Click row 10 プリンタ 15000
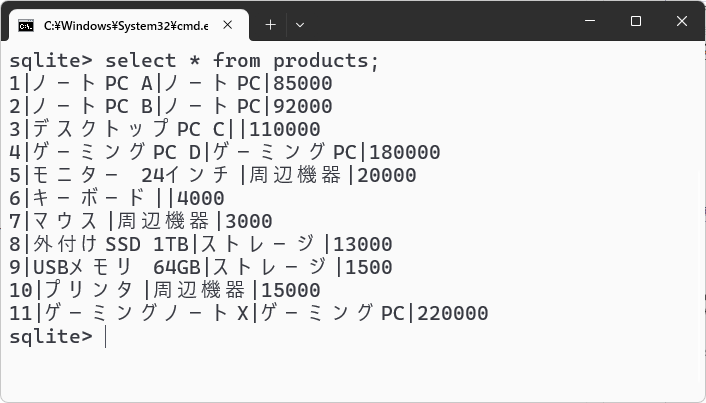 (x=165, y=290)
